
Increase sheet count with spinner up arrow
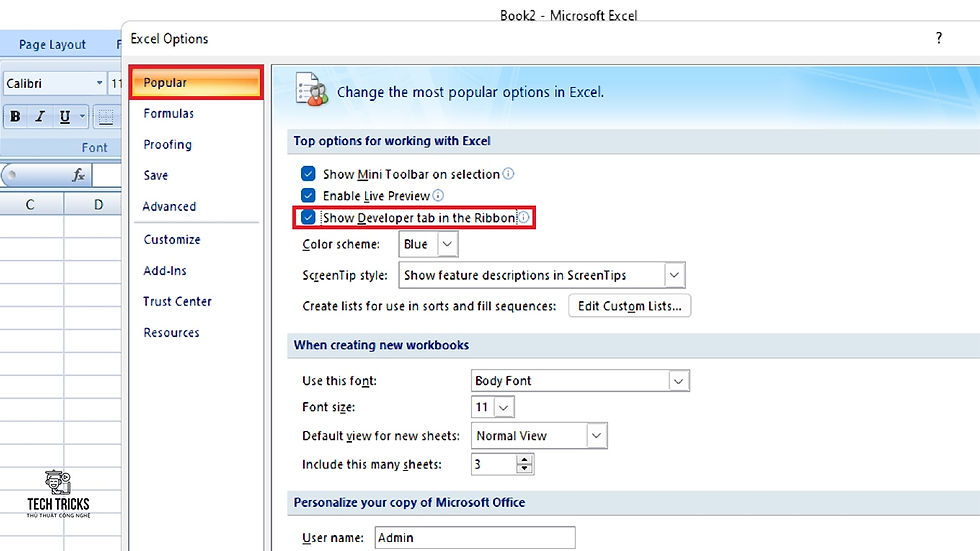525,459
